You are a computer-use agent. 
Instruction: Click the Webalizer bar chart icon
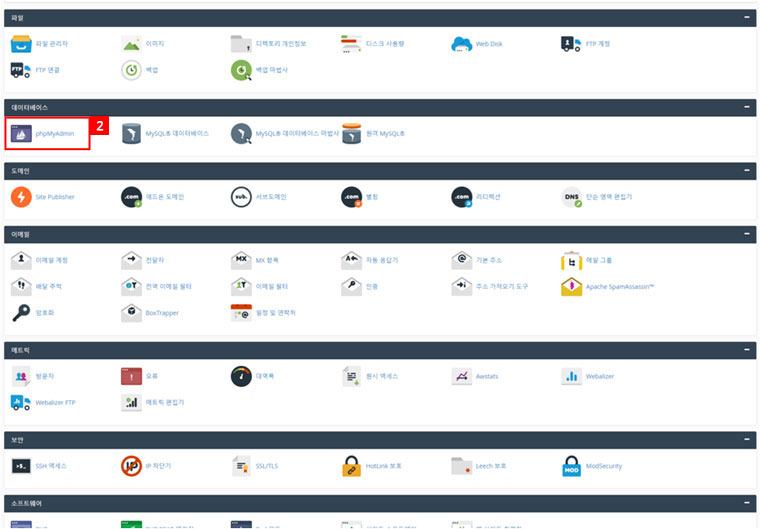point(571,377)
